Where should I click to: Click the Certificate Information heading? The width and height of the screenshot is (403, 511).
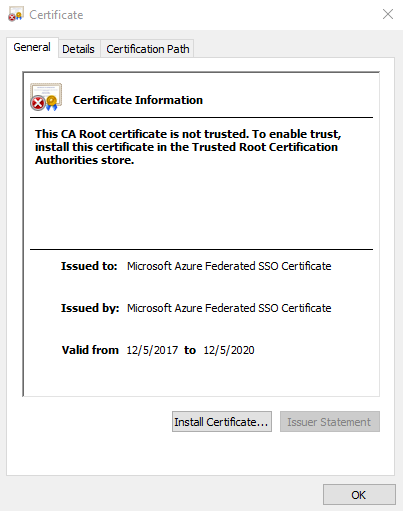pyautogui.click(x=138, y=100)
